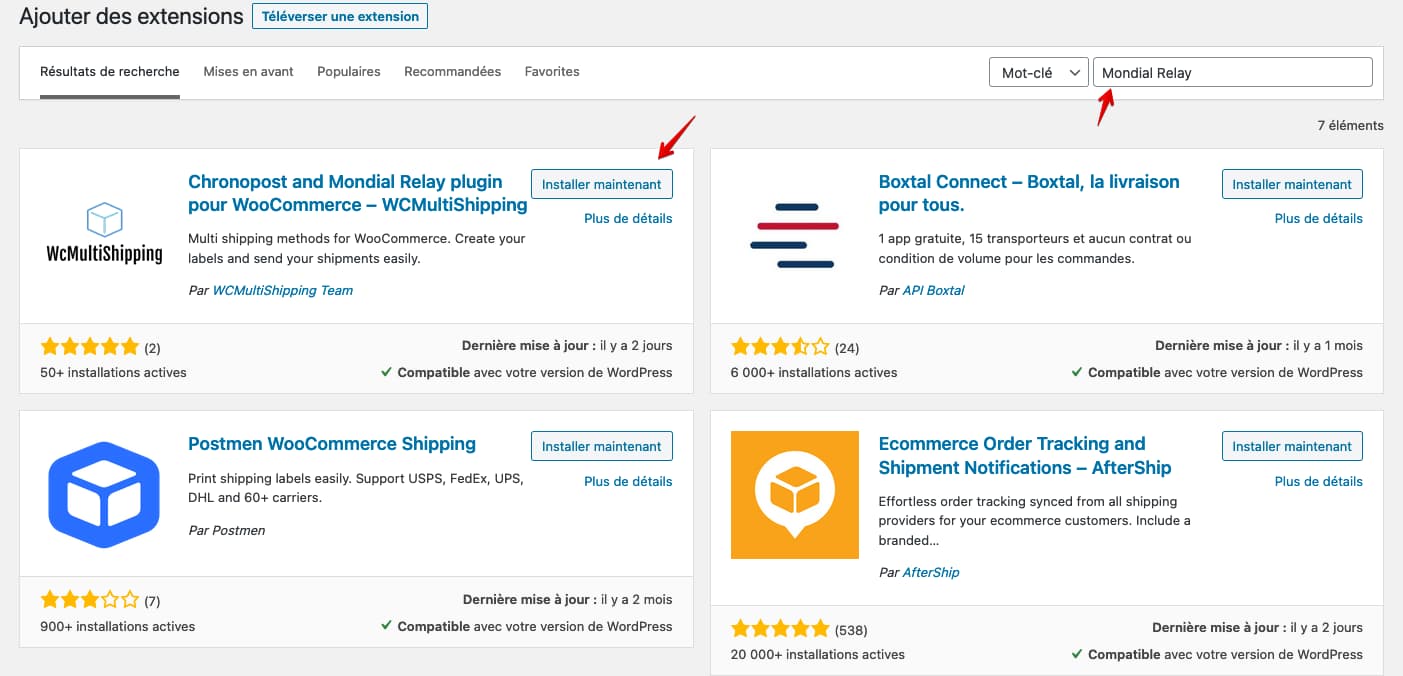Click Téléverser une extension
This screenshot has height=676, width=1403.
click(x=339, y=16)
